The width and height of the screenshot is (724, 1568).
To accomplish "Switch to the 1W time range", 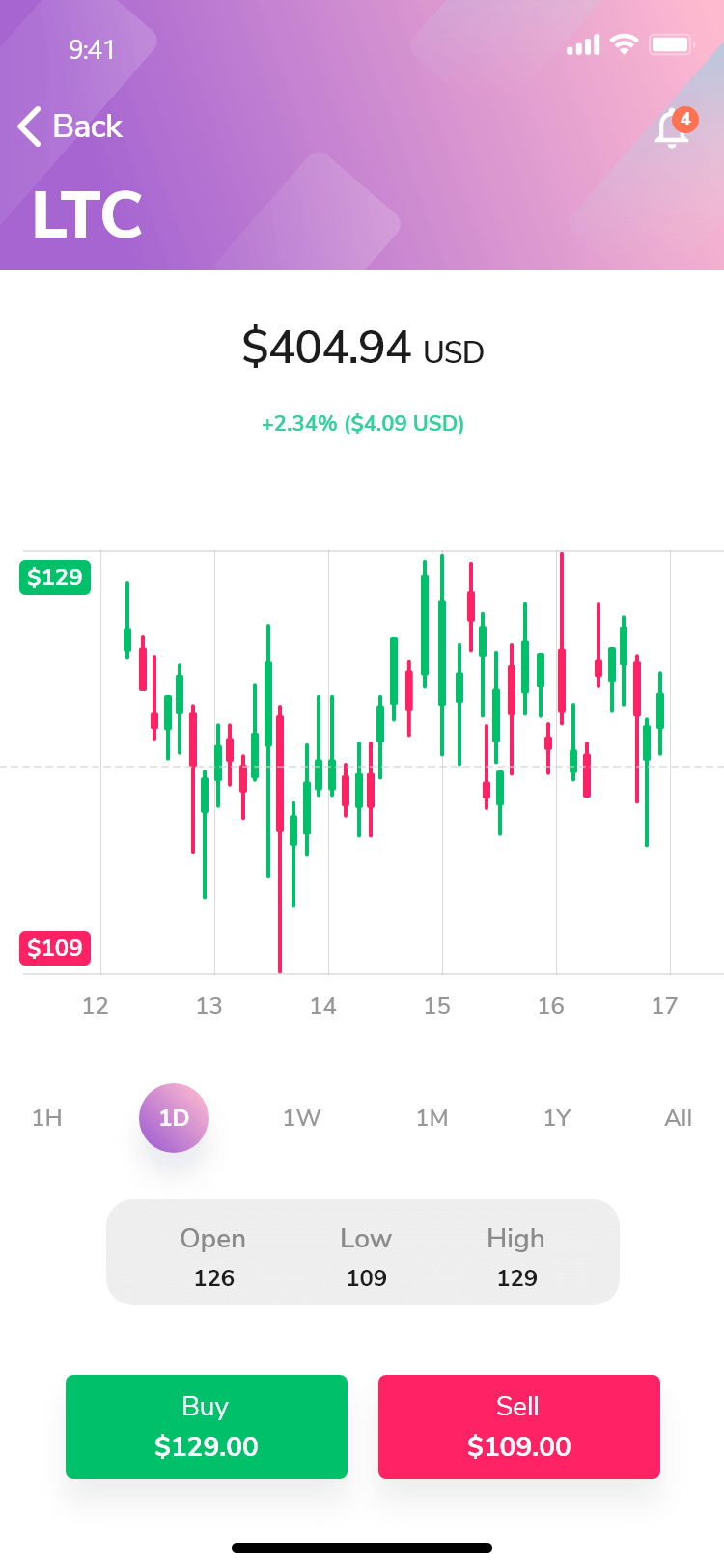I will 301,1118.
